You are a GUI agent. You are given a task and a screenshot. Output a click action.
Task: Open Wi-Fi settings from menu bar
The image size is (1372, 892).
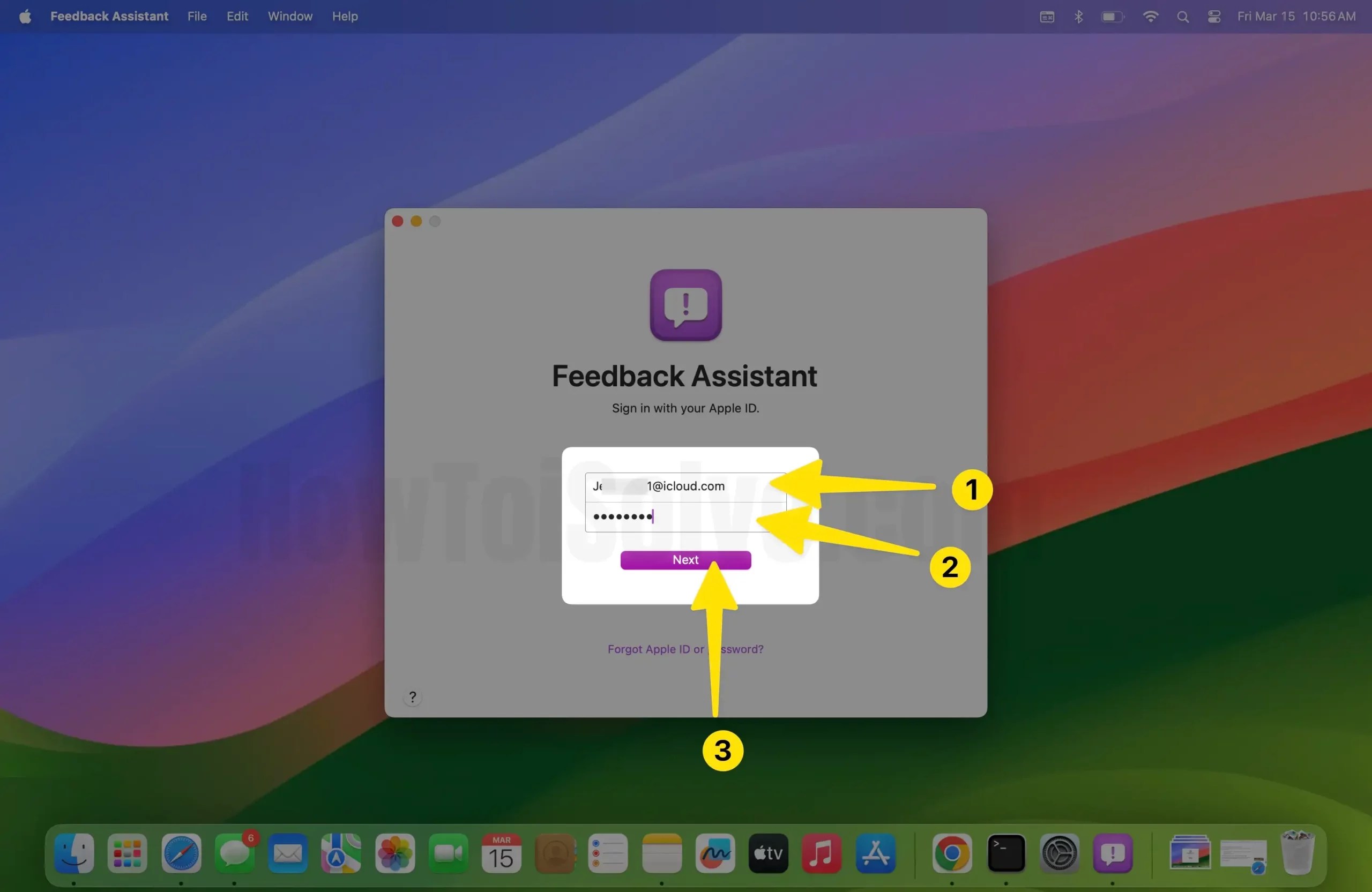click(x=1150, y=16)
